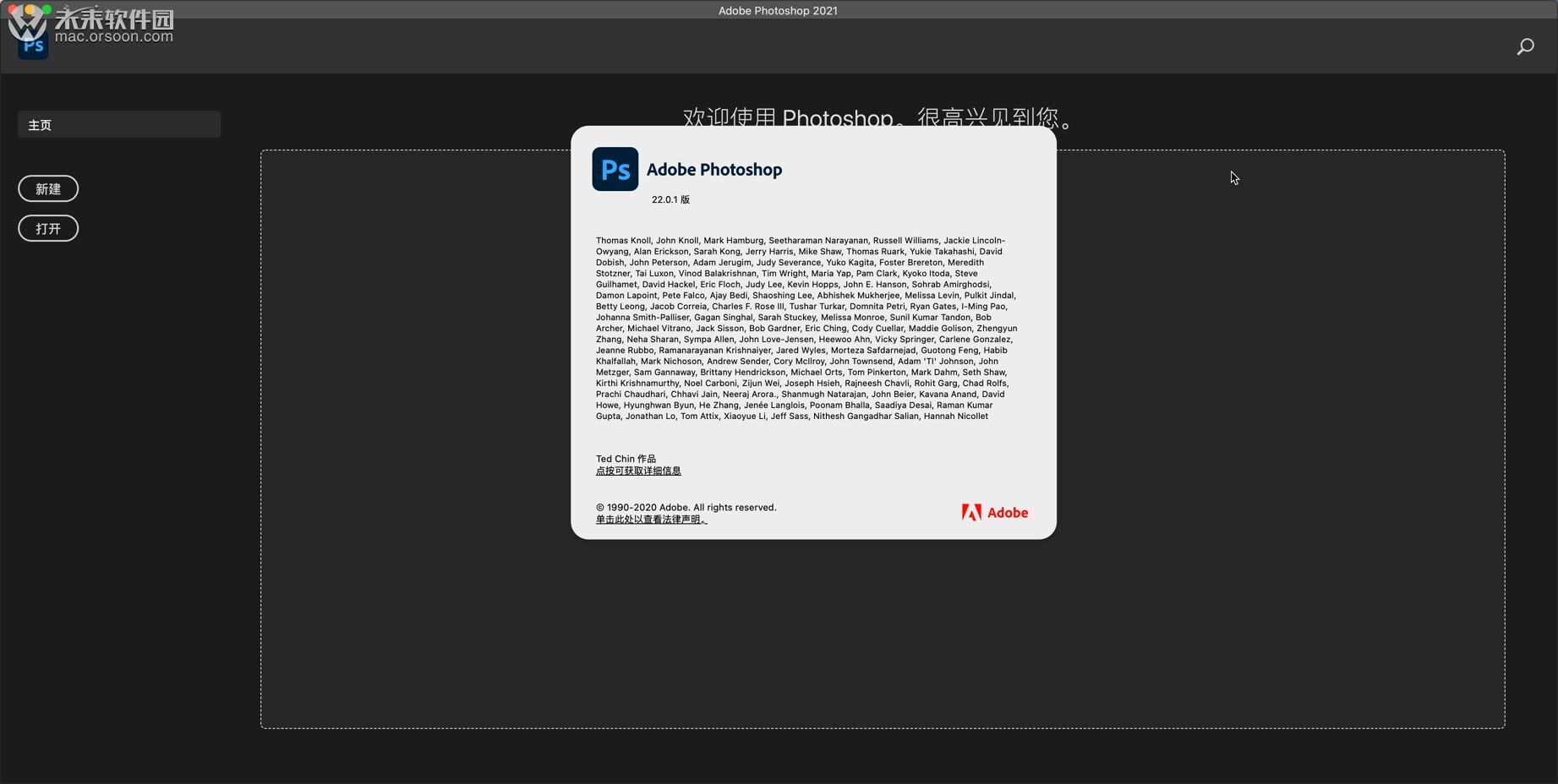
Task: Click the 新建 (New) button
Action: click(x=48, y=188)
